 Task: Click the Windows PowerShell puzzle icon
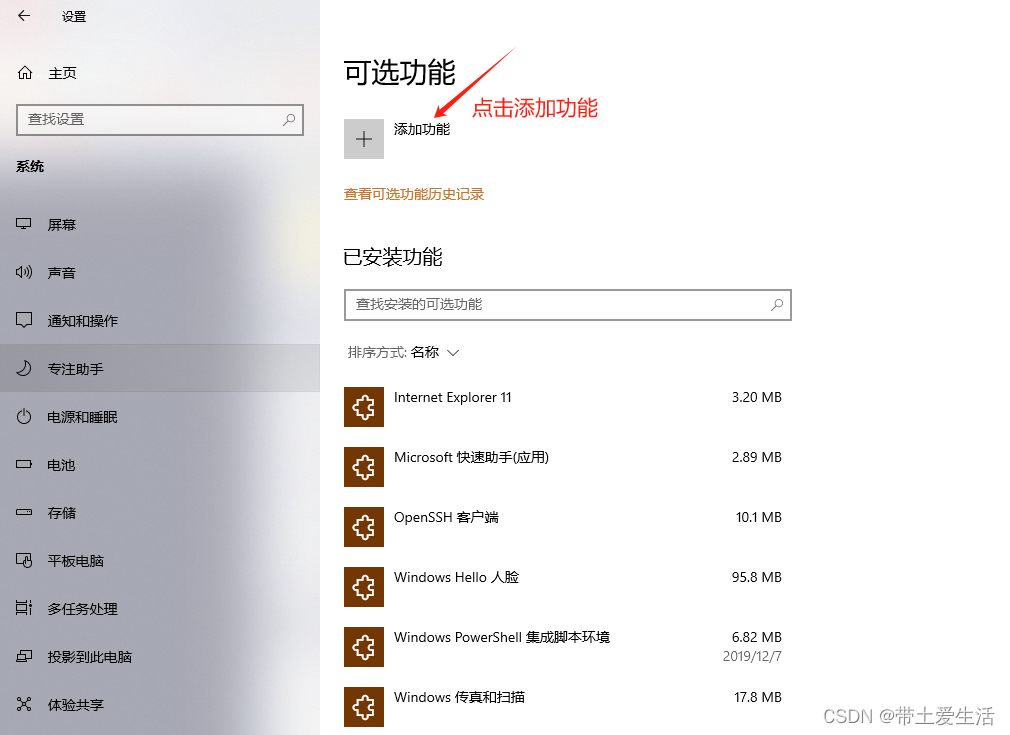[364, 647]
